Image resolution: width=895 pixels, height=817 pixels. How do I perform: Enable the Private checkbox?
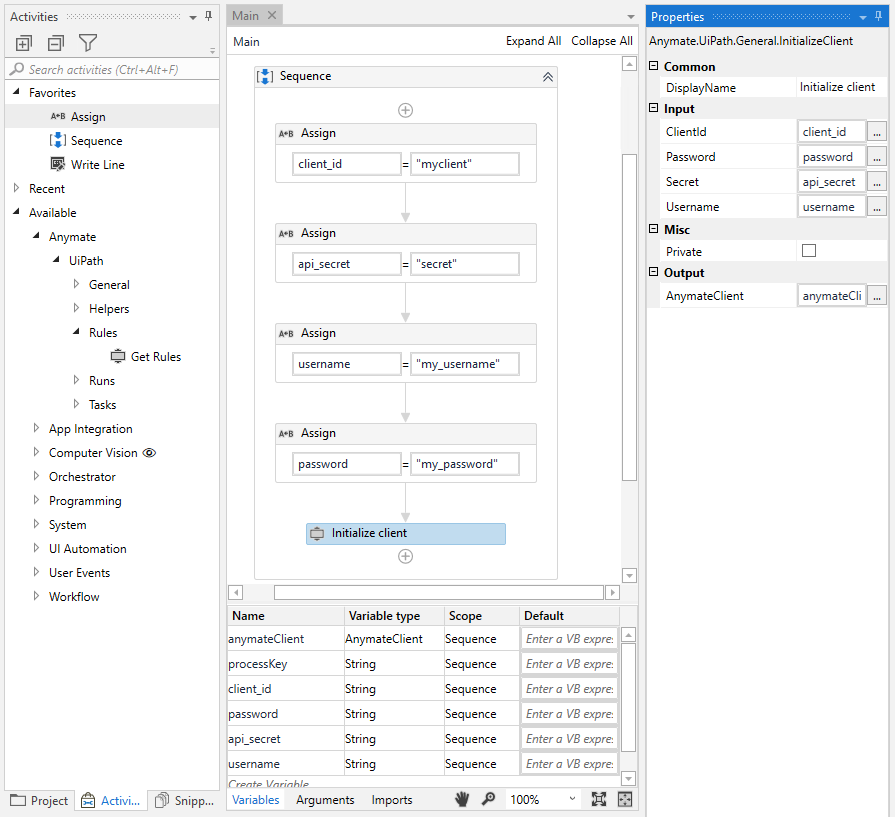point(808,251)
